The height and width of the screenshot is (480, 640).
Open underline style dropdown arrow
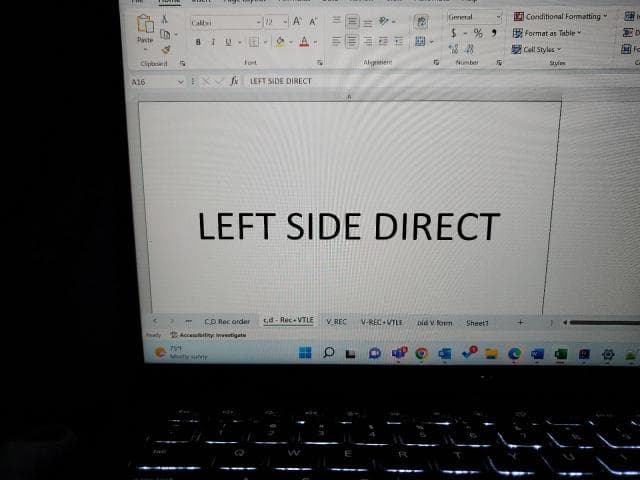pyautogui.click(x=239, y=42)
